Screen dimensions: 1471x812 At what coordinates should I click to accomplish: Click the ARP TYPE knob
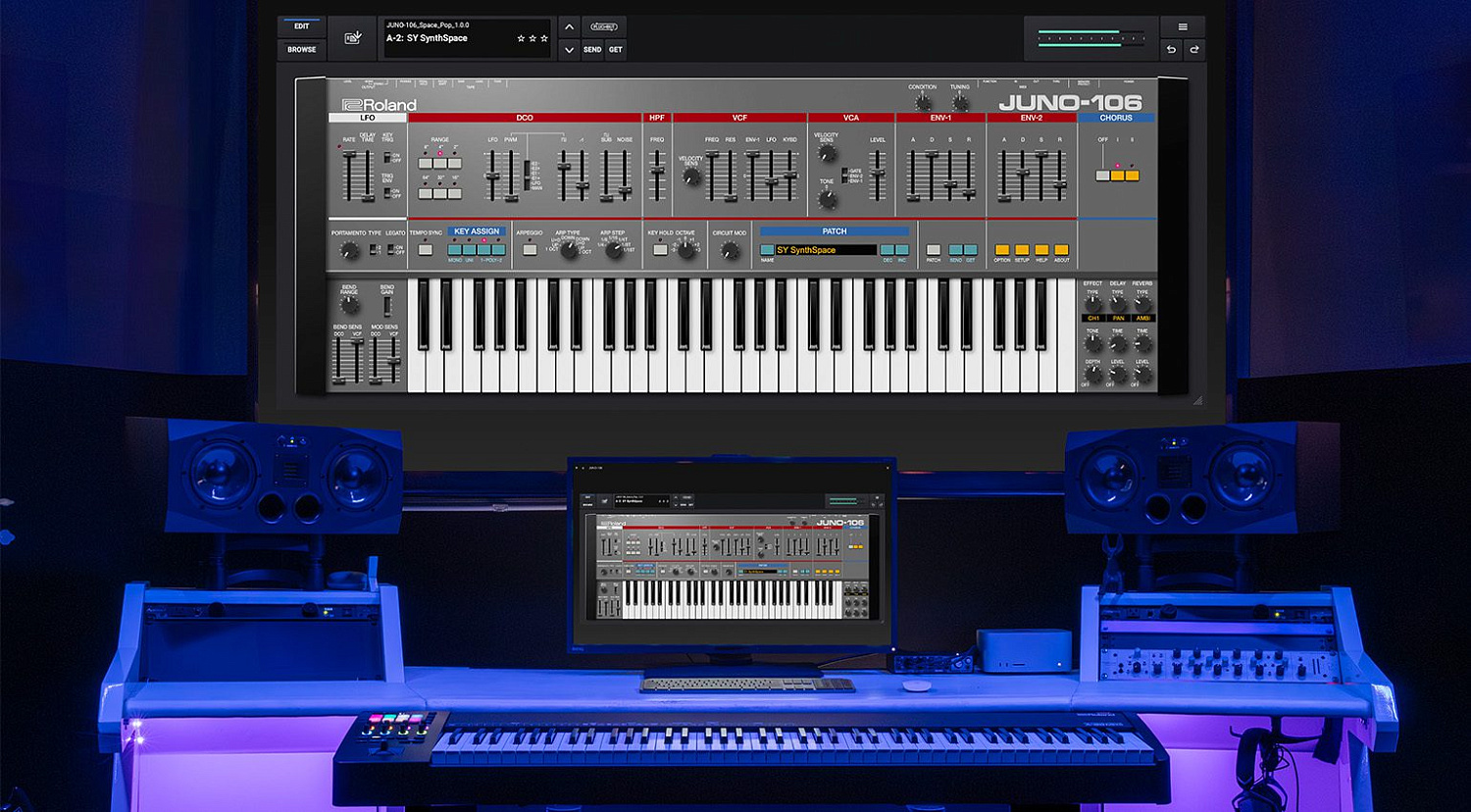tap(569, 250)
